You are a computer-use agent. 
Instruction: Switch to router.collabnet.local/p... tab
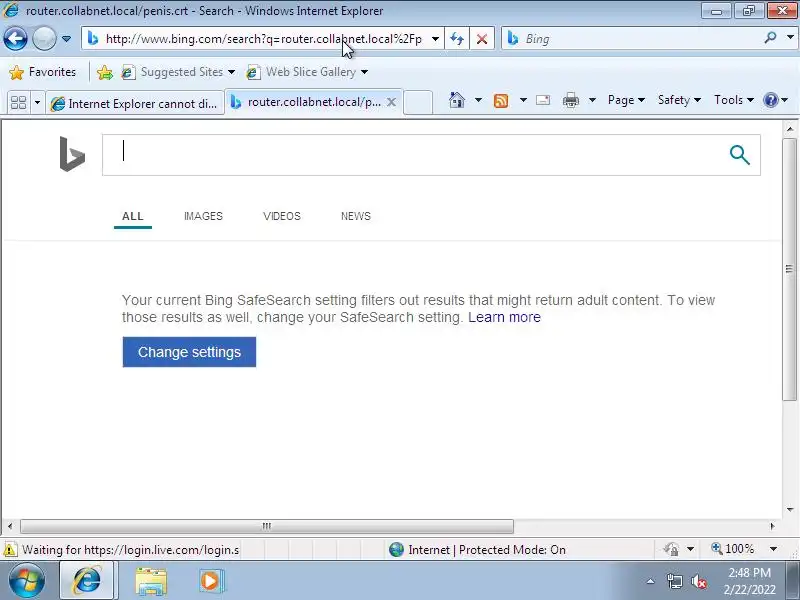305,102
